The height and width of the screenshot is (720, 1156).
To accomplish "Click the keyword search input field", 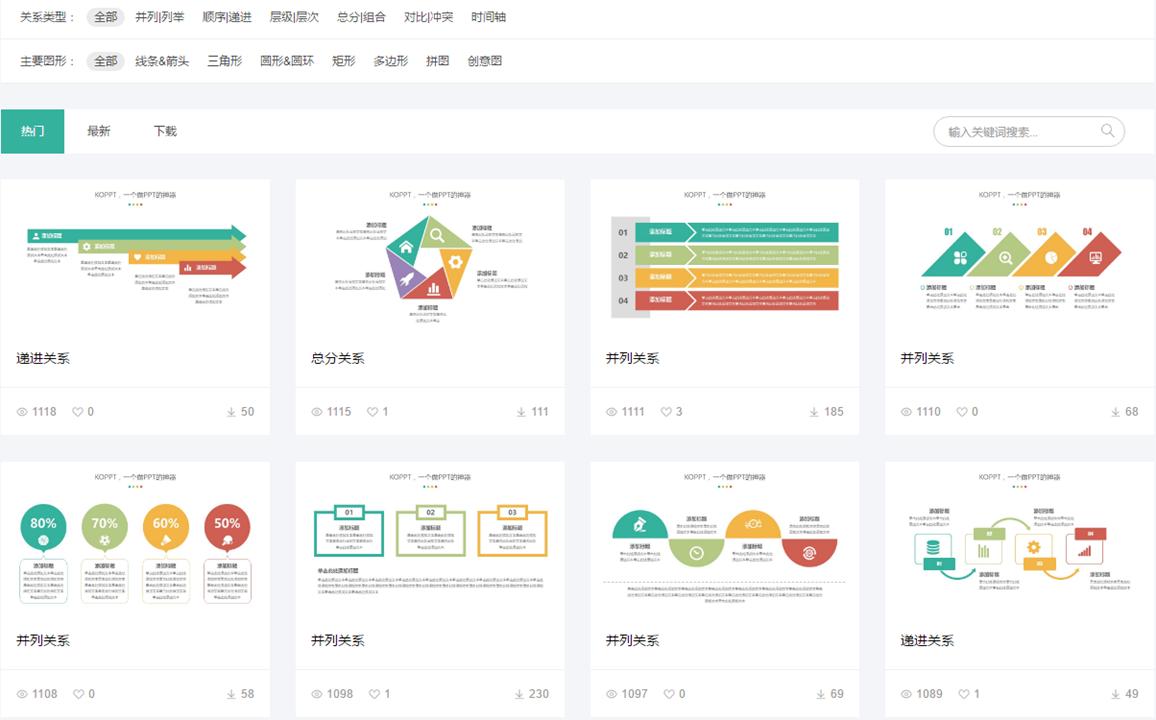I will click(x=1020, y=130).
